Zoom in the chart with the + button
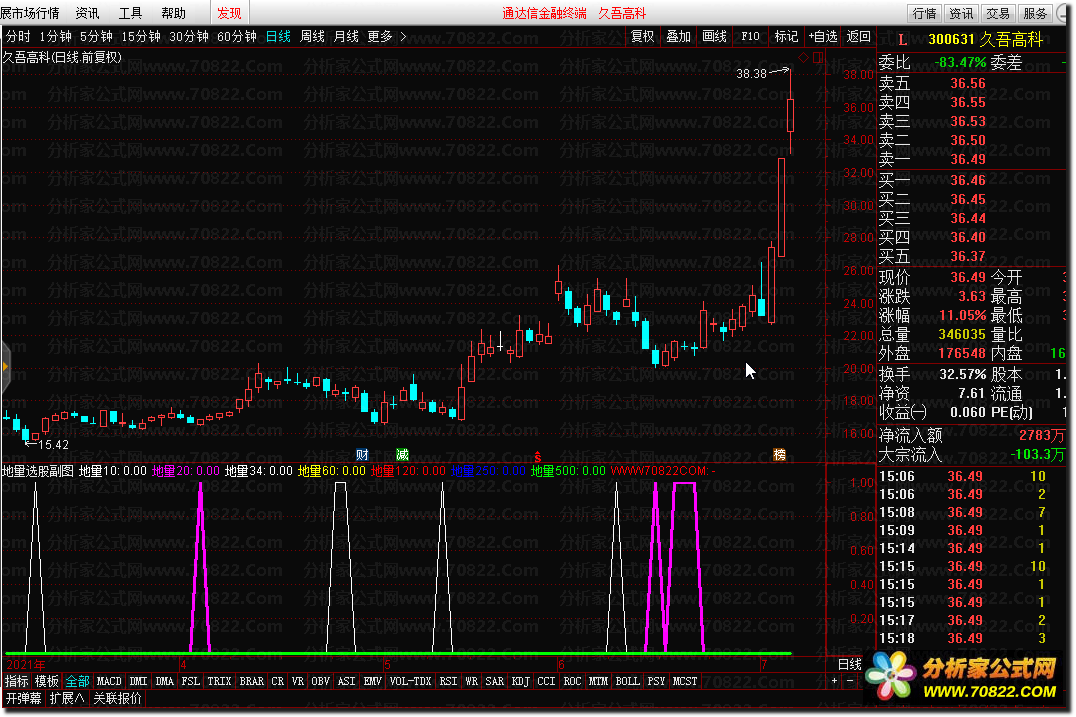The image size is (1076, 717). [834, 681]
